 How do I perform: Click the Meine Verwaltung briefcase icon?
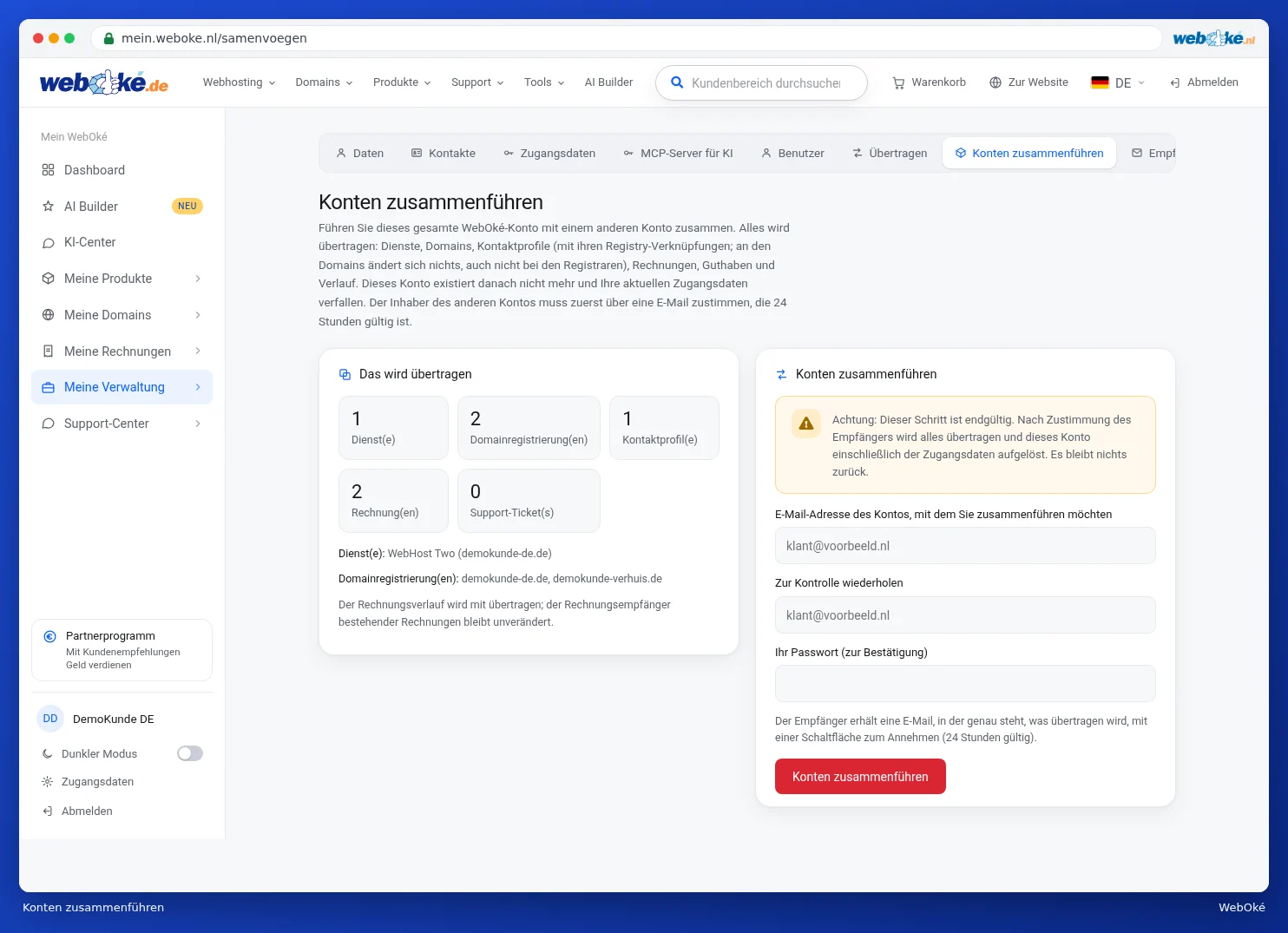(x=48, y=387)
